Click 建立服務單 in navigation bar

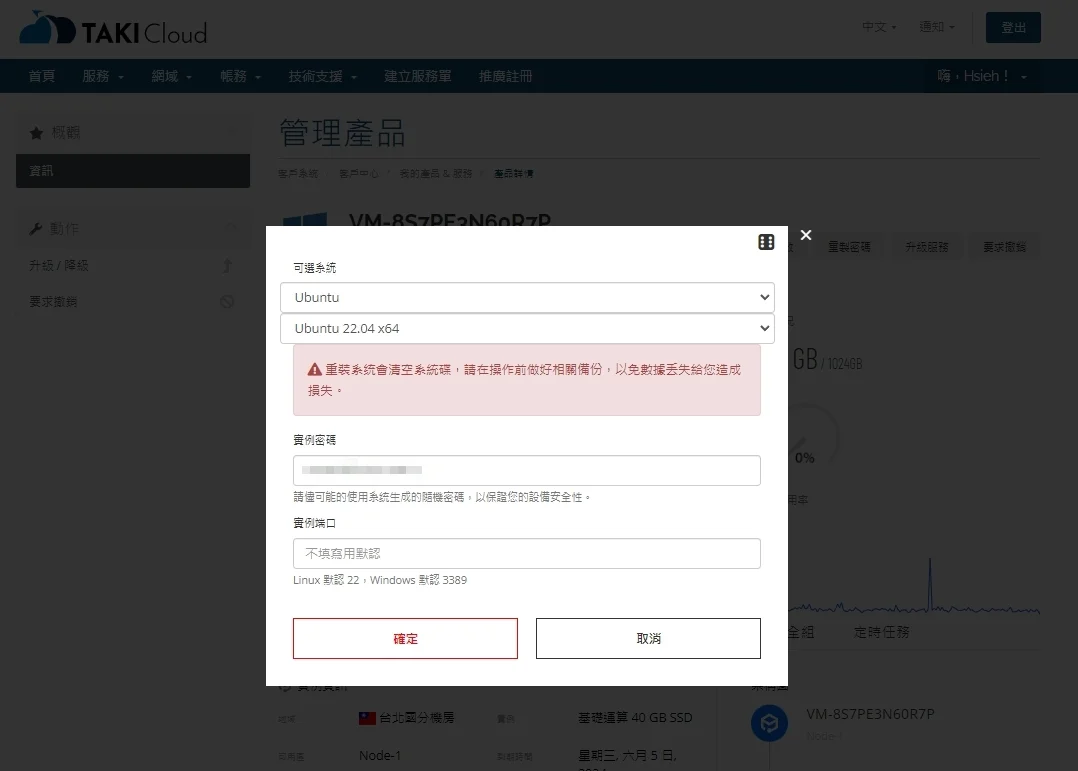pyautogui.click(x=417, y=76)
